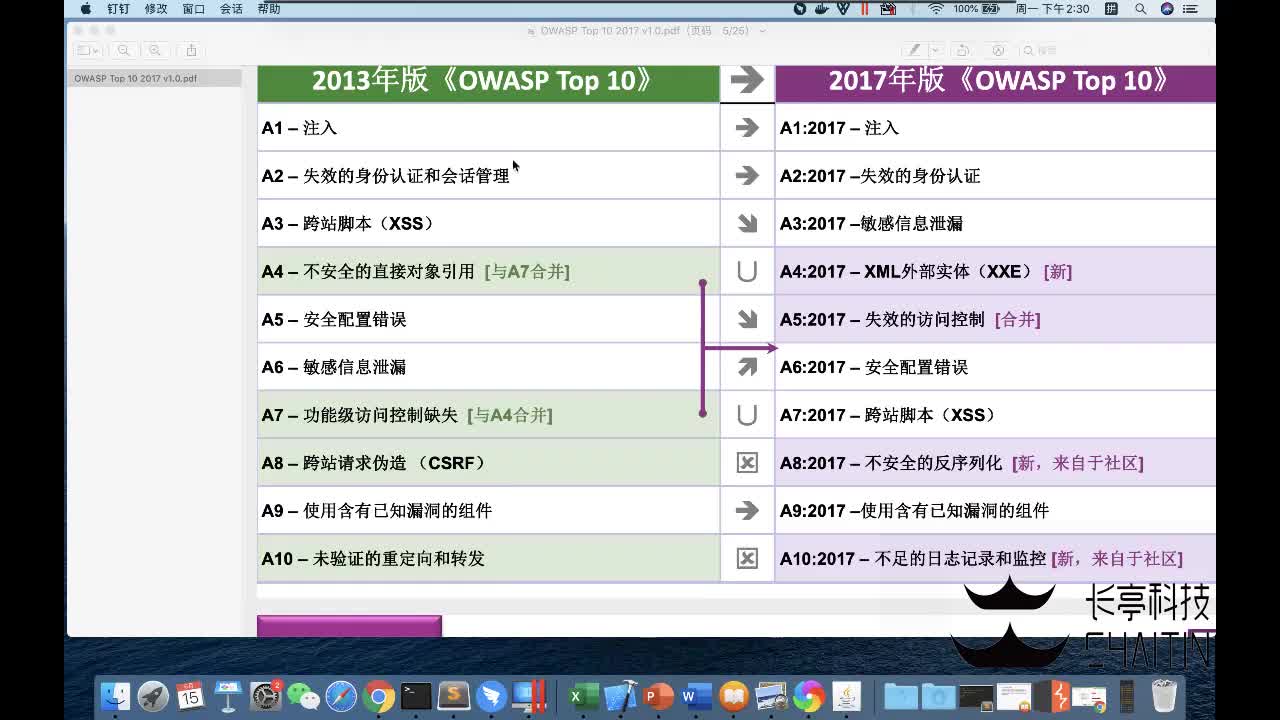Click the A8 – 跨站请求伪造（CSRF） row
This screenshot has width=1280, height=720.
coord(488,463)
